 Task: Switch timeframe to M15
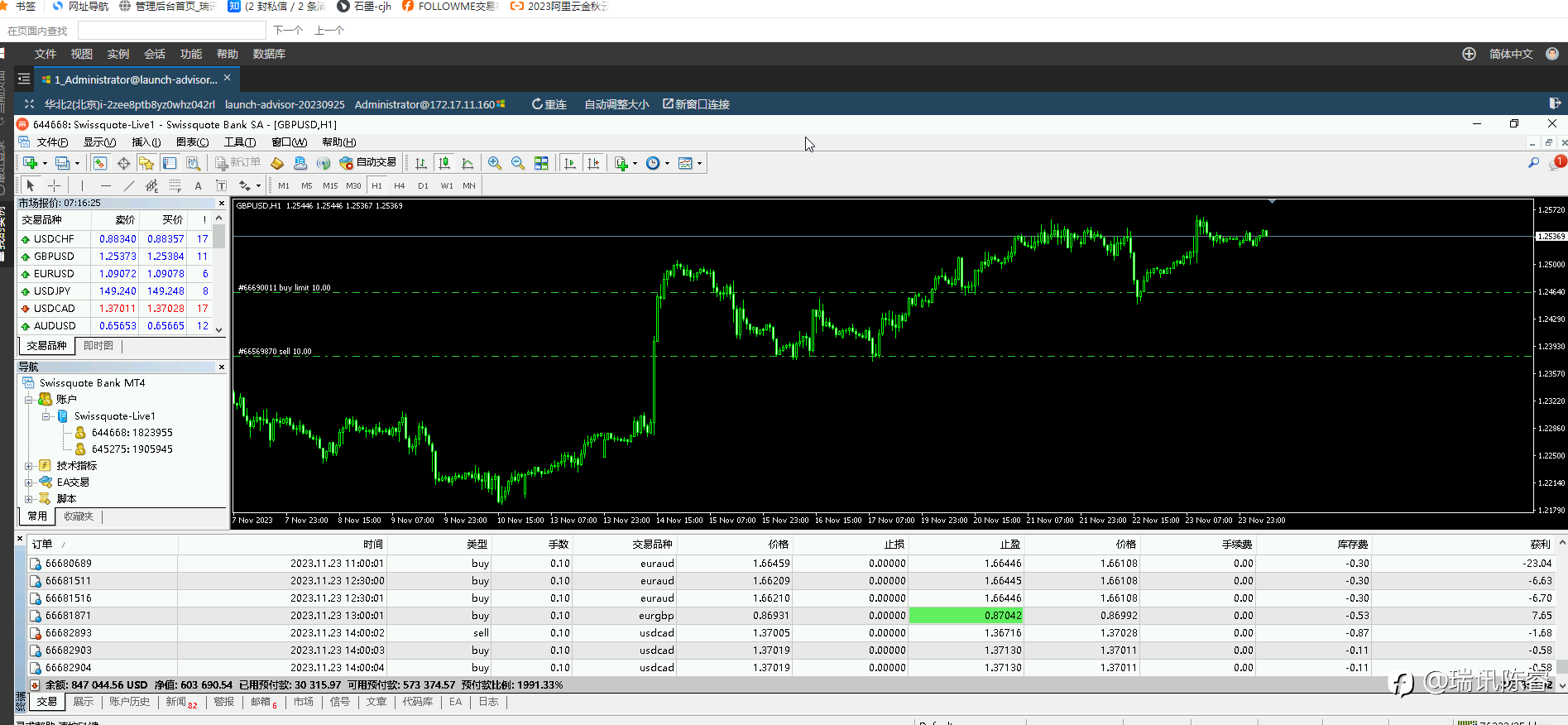(330, 185)
